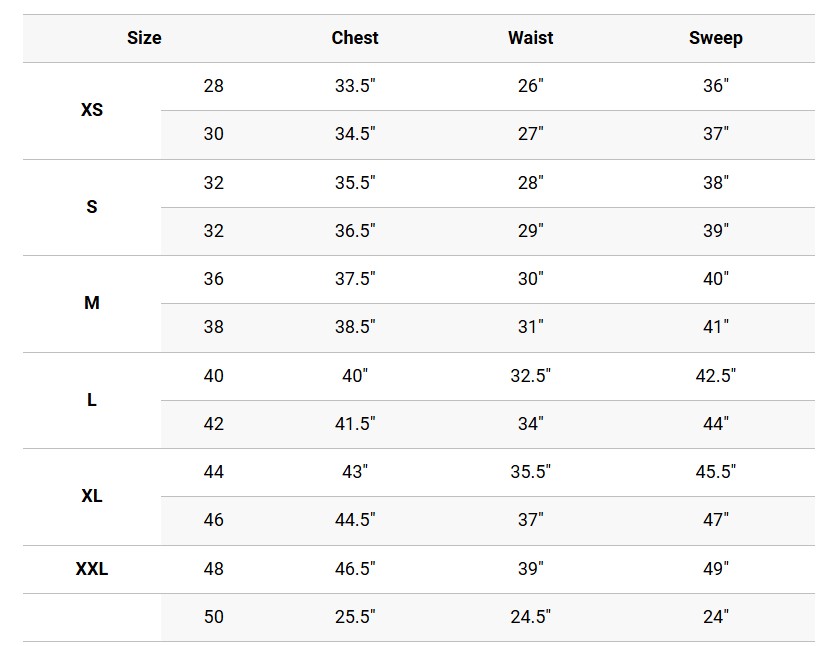The height and width of the screenshot is (646, 835).
Task: Select numeric size 50 cell
Action: coord(214,617)
